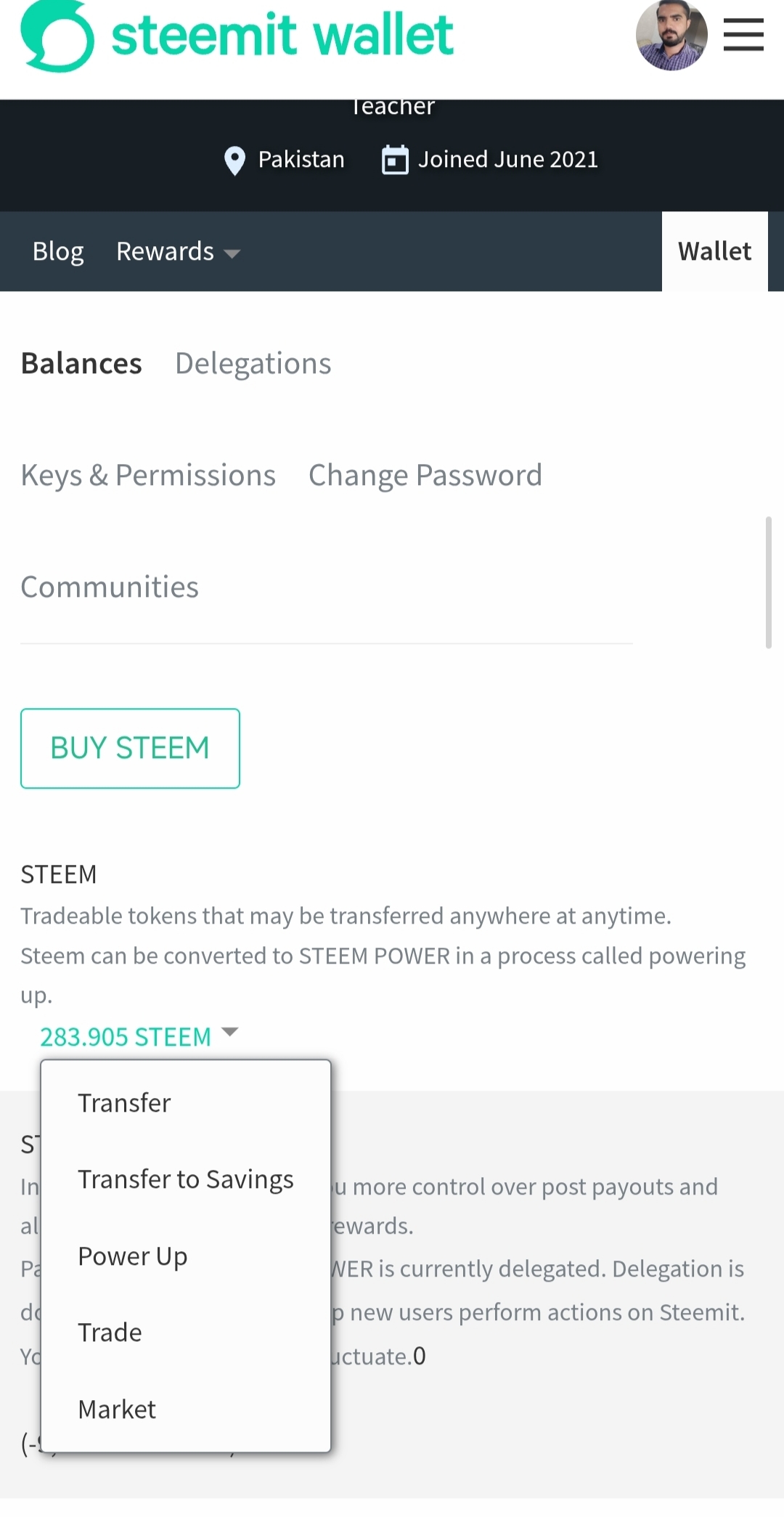Select the Balances tab
The image size is (784, 1517).
click(81, 363)
